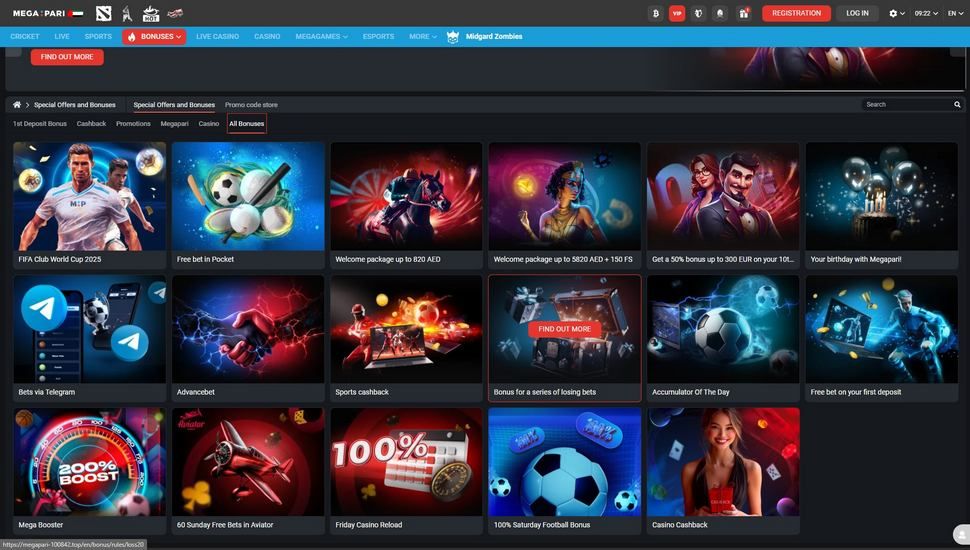Open the EN language dropdown
Image resolution: width=970 pixels, height=550 pixels.
(x=955, y=13)
